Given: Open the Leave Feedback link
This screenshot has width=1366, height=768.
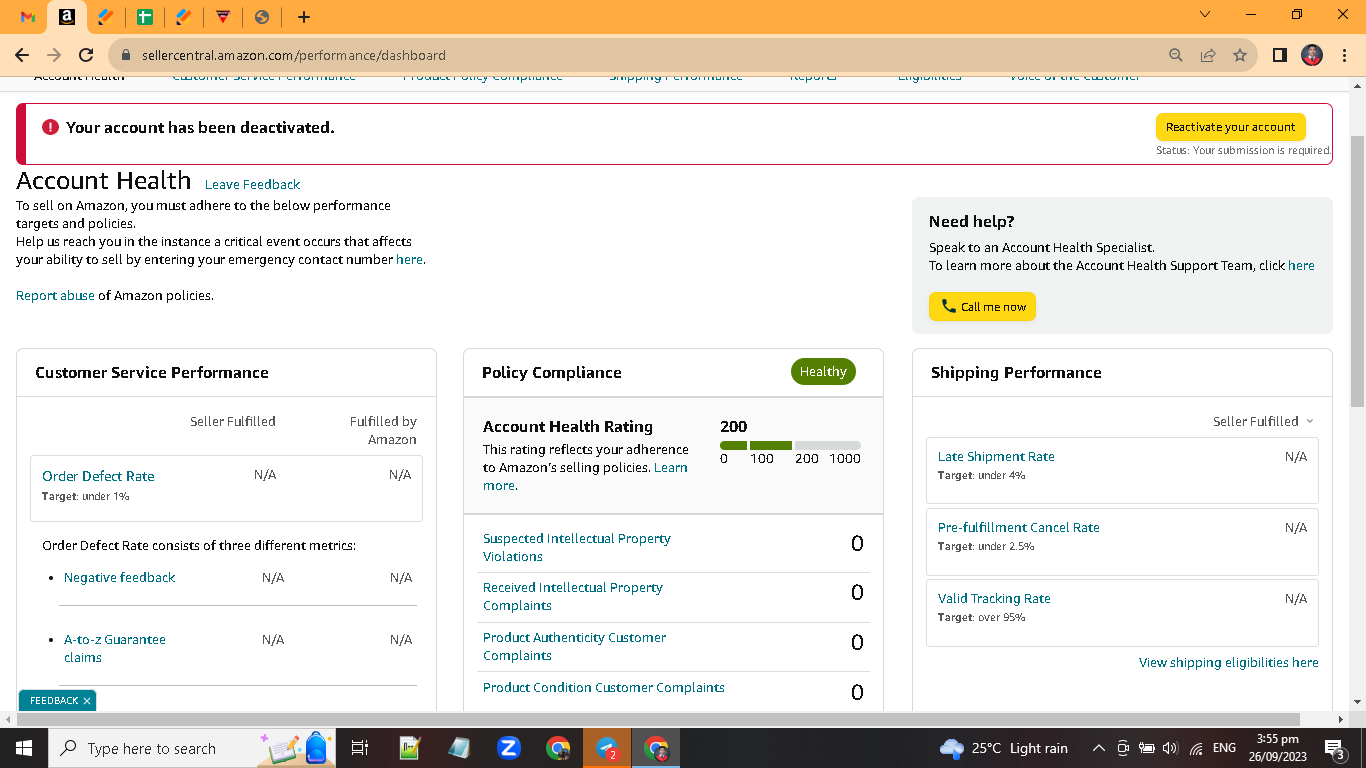Looking at the screenshot, I should 252,184.
